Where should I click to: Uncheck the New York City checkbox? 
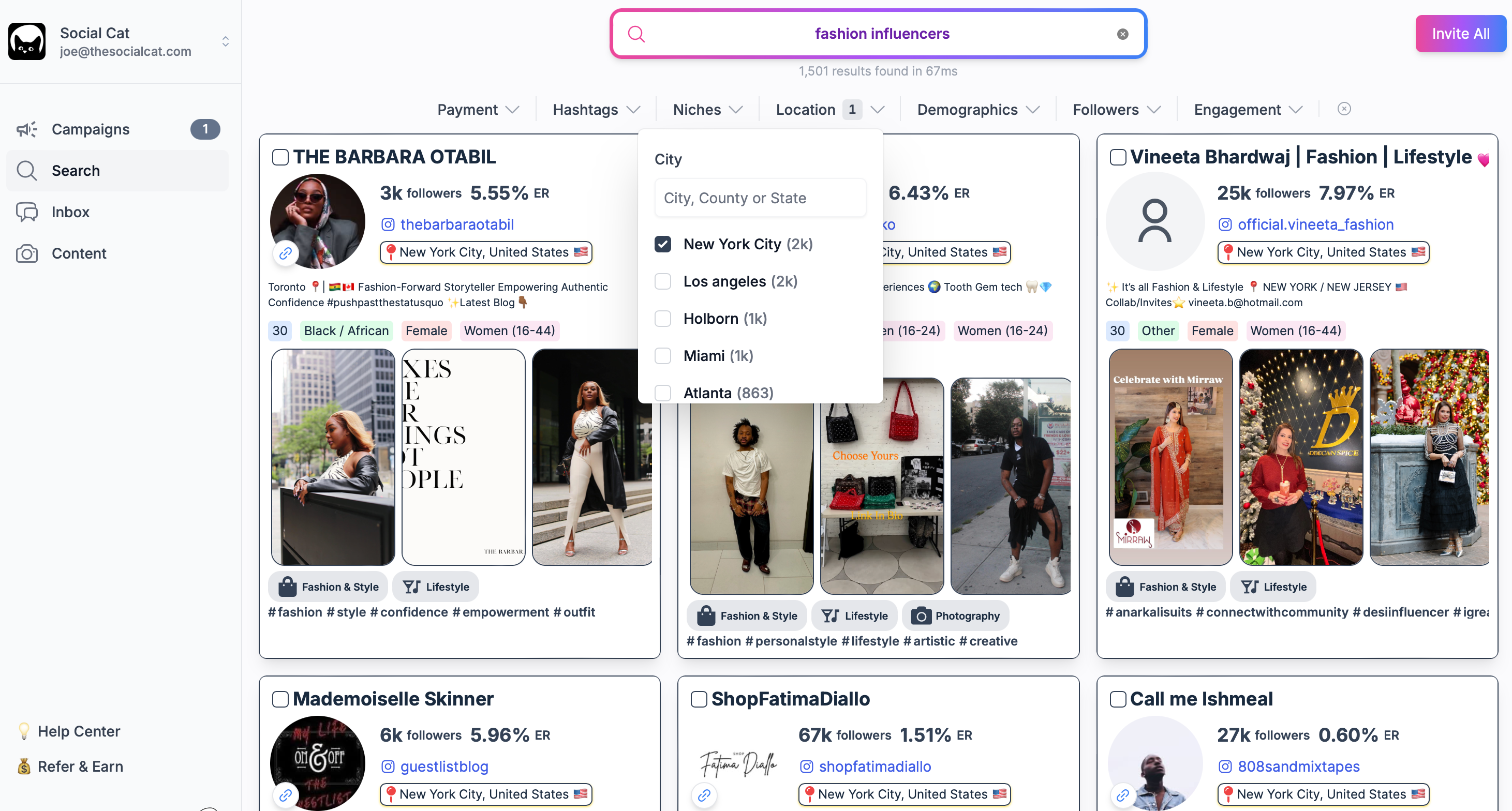coord(663,244)
